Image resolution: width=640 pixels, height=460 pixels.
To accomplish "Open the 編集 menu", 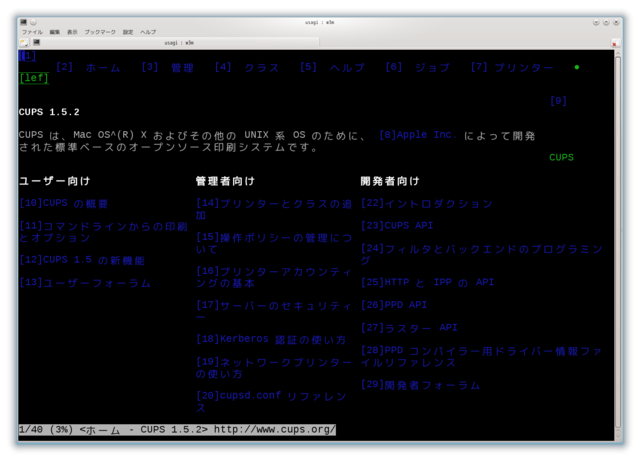I will [x=54, y=32].
